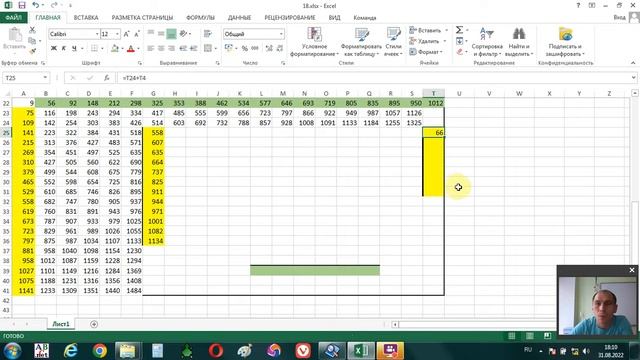Click the decrease indent icon
Viewport: 640px width, 360px height.
(x=183, y=48)
